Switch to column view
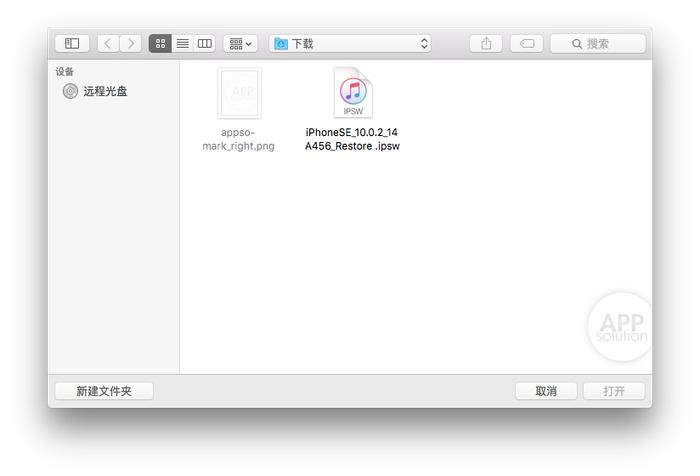Image resolution: width=700 pixels, height=476 pixels. (204, 43)
